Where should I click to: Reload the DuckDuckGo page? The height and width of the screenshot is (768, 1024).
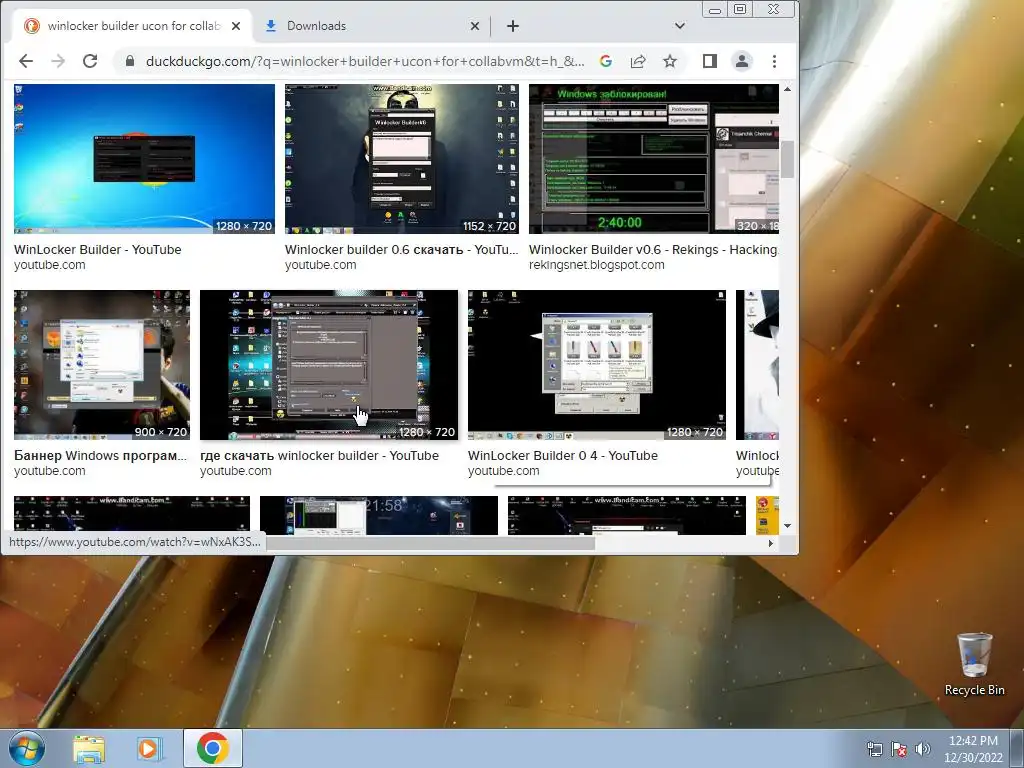tap(90, 61)
